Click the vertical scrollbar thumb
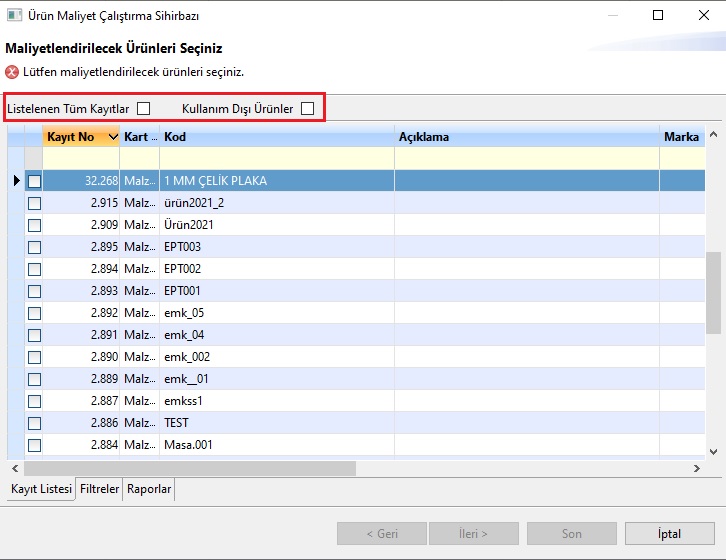Viewport: 726px width, 560px height. (714, 290)
